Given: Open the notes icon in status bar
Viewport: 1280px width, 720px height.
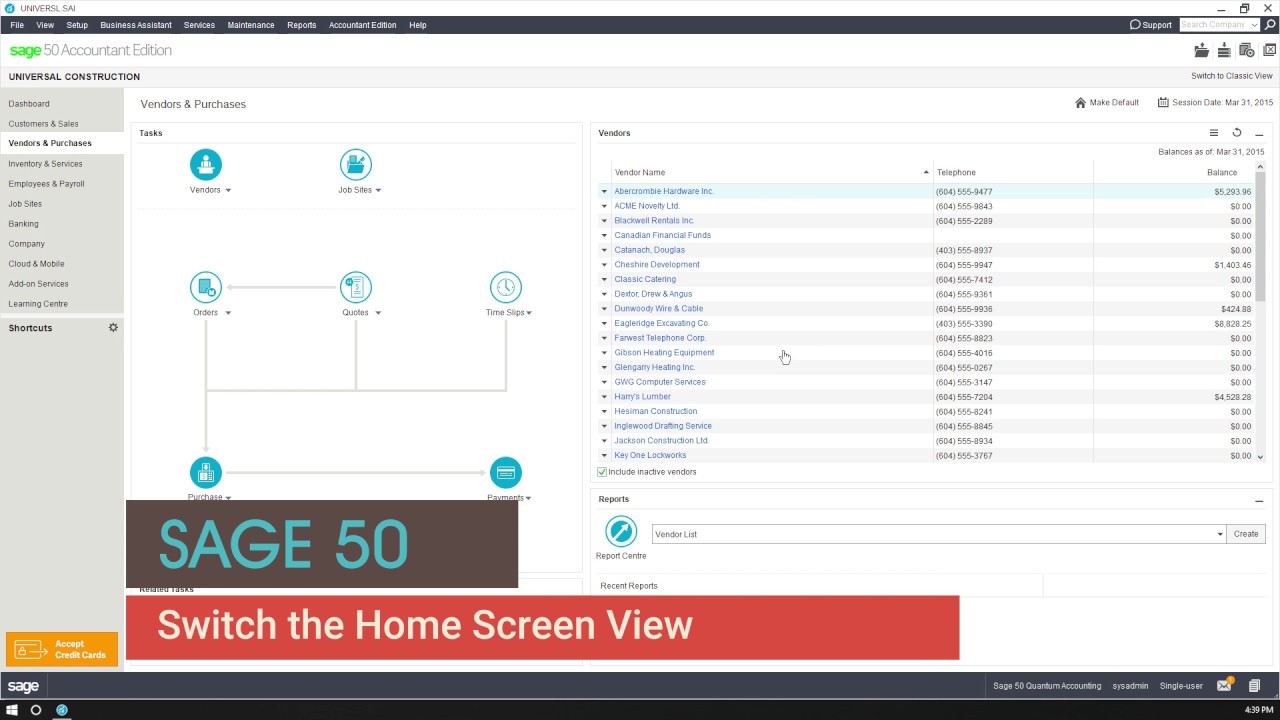Looking at the screenshot, I should coord(1255,686).
